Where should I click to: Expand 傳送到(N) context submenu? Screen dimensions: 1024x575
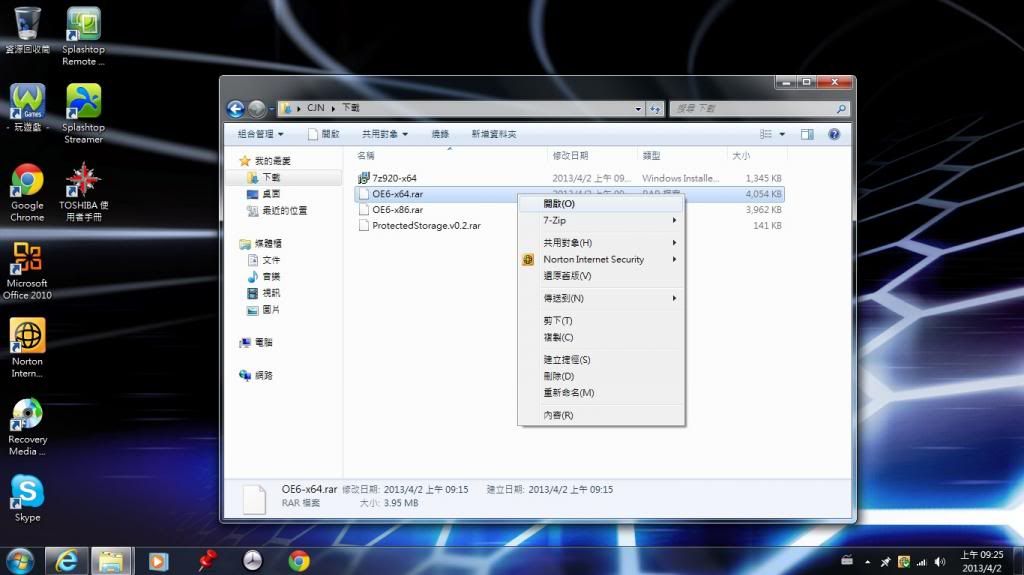tap(601, 298)
